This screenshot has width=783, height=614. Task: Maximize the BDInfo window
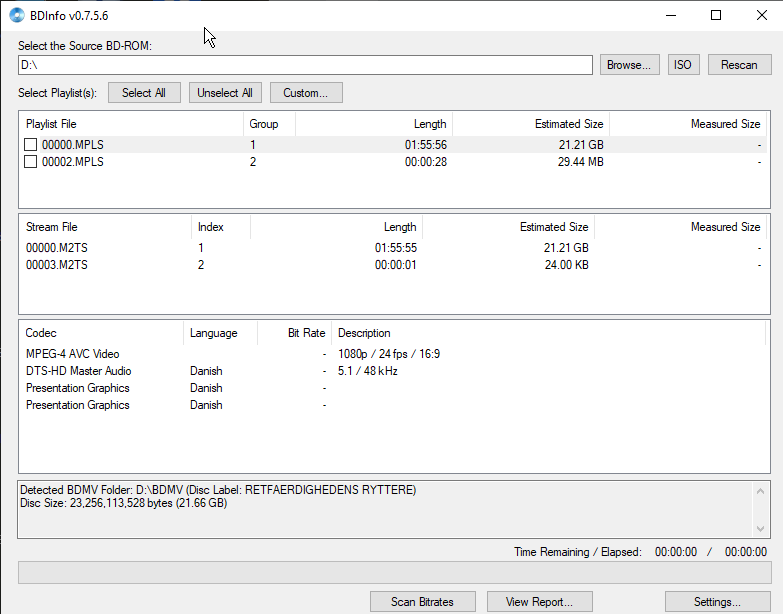click(x=716, y=15)
